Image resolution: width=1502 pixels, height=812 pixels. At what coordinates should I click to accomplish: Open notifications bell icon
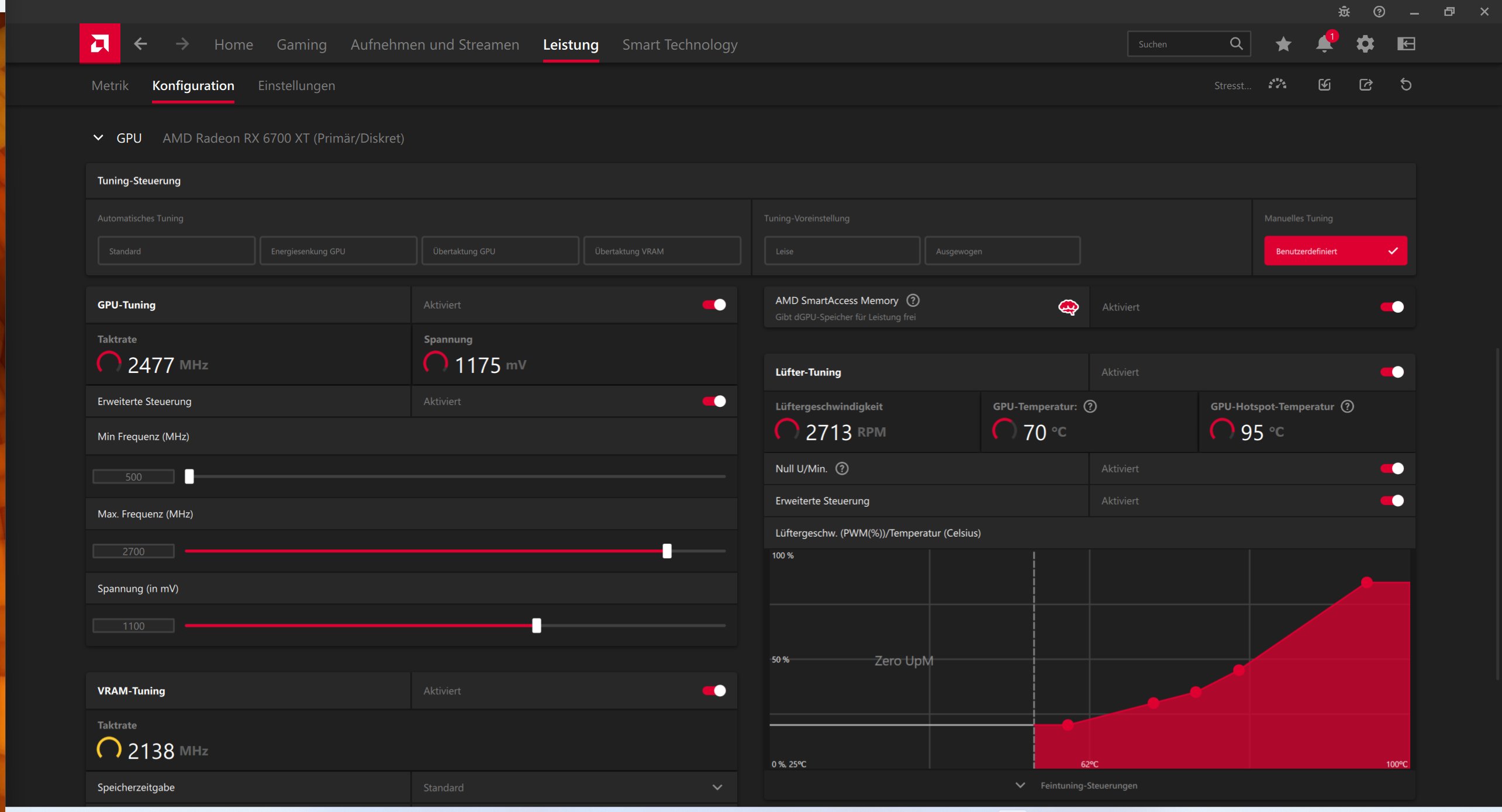point(1324,44)
